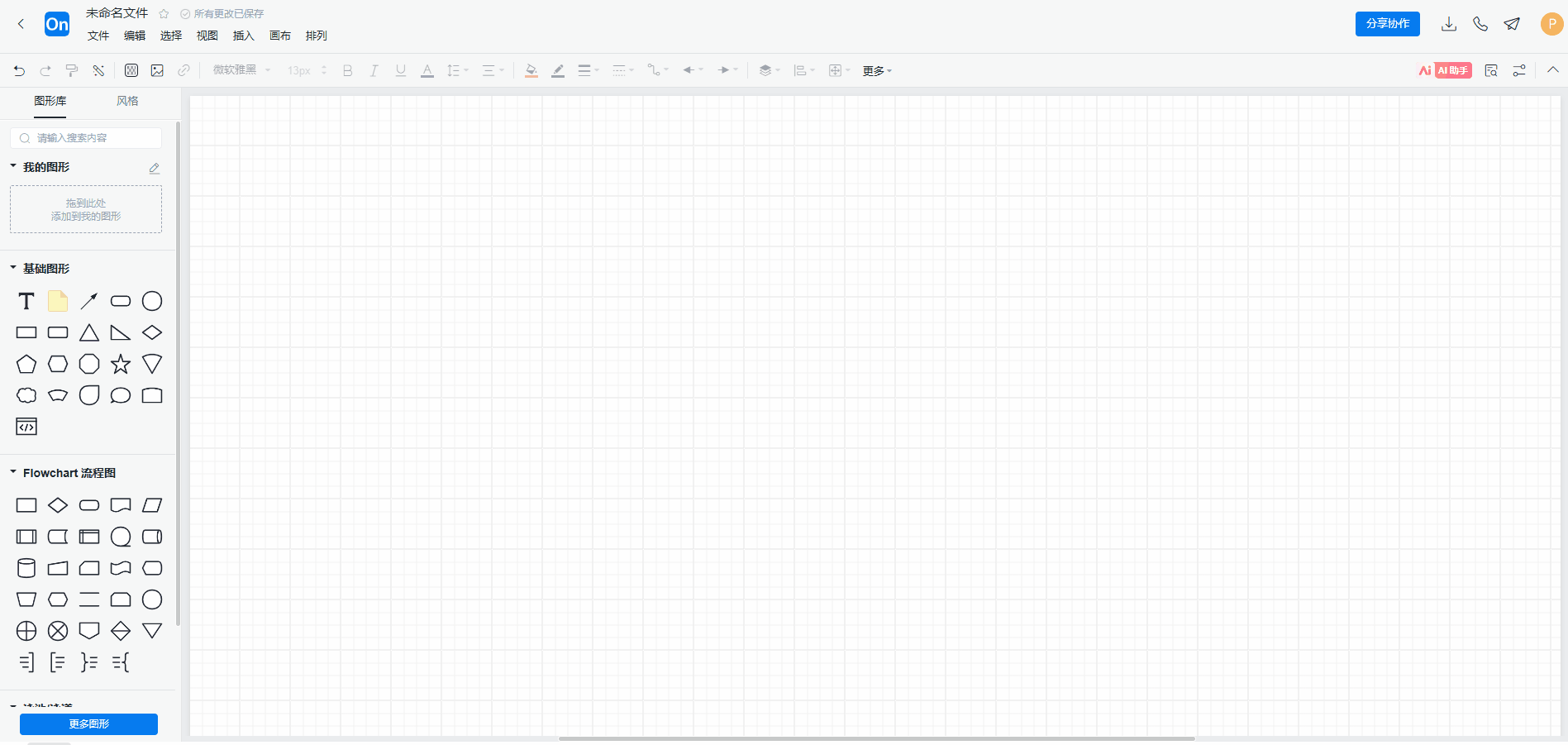Collapse the 我的图形 section
The width and height of the screenshot is (1568, 745).
(x=13, y=166)
